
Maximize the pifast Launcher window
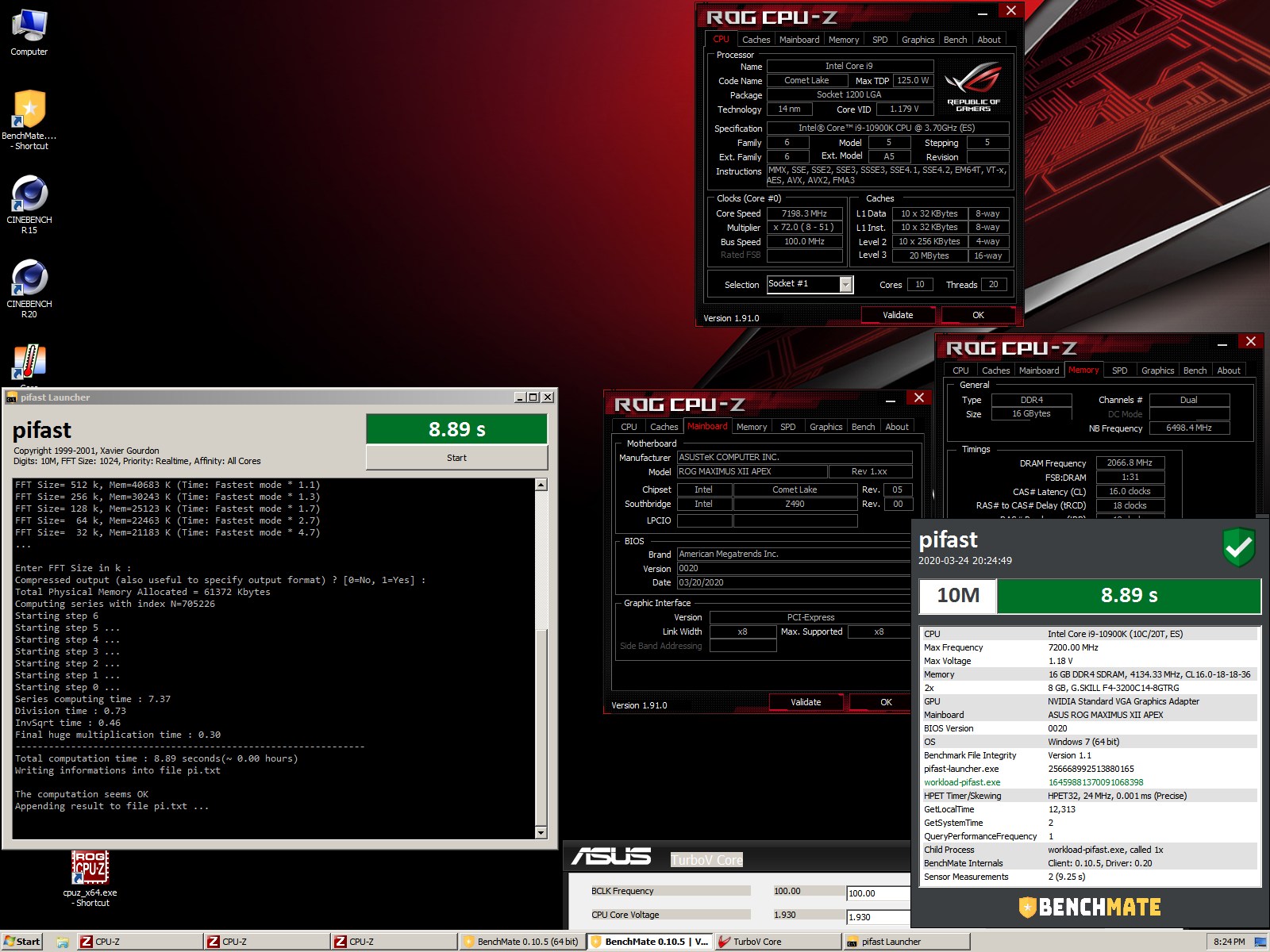pos(533,397)
